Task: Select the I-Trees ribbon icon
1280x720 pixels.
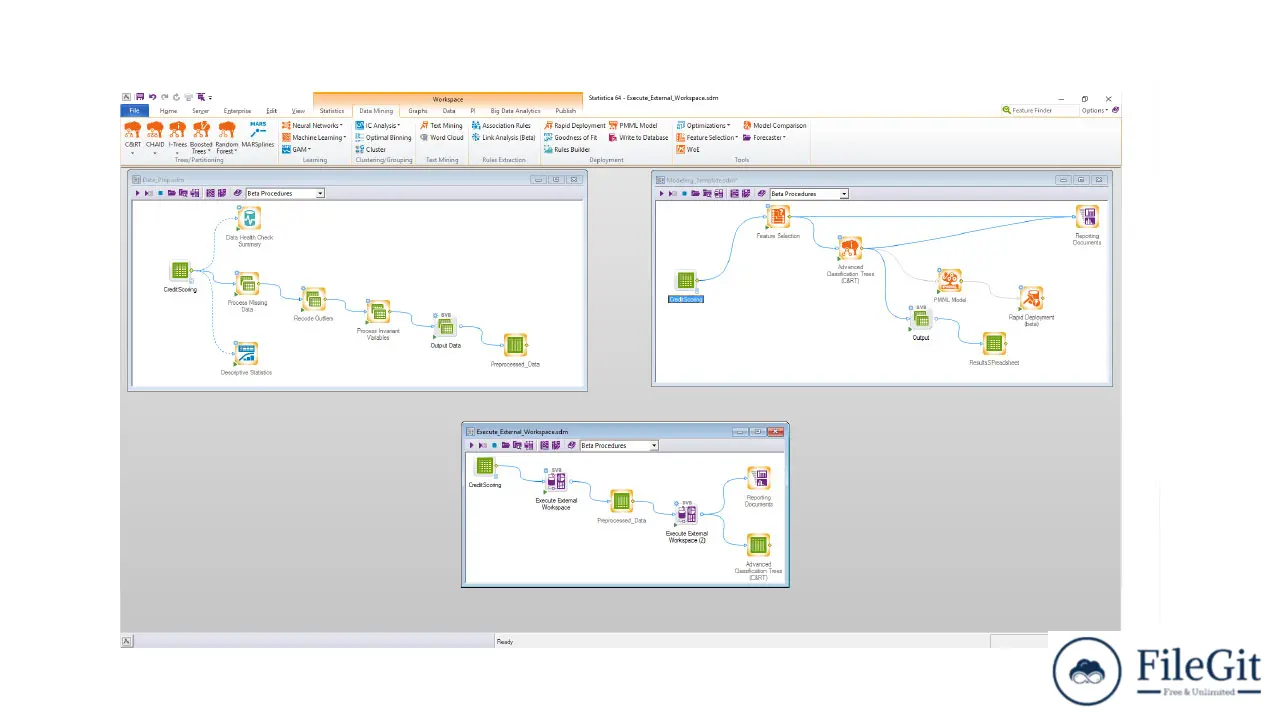Action: pos(178,136)
